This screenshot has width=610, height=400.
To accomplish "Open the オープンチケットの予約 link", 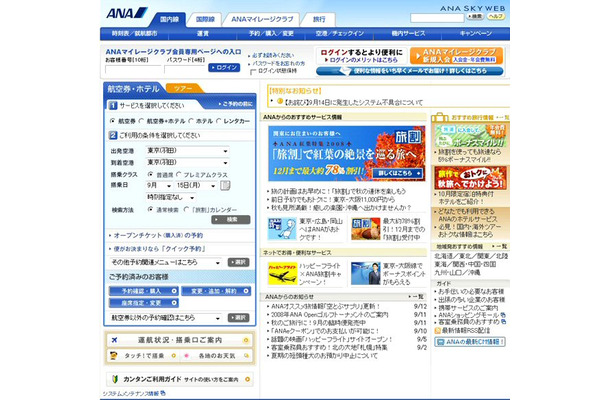I will [158, 235].
